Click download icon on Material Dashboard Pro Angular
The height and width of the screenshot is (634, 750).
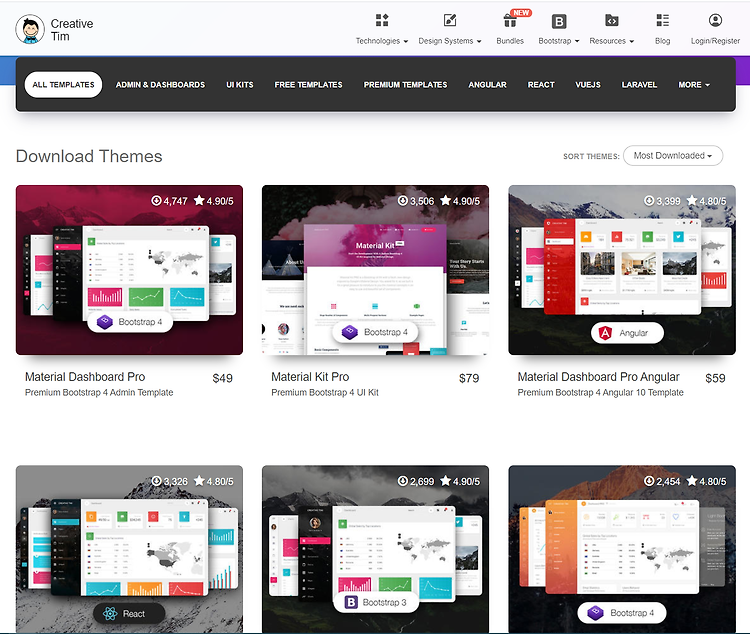coord(649,200)
